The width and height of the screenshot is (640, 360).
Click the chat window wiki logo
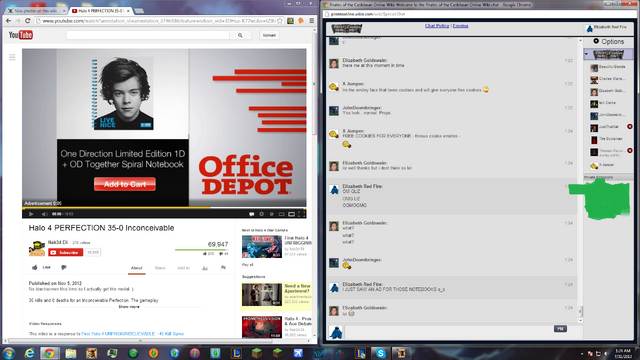347,29
